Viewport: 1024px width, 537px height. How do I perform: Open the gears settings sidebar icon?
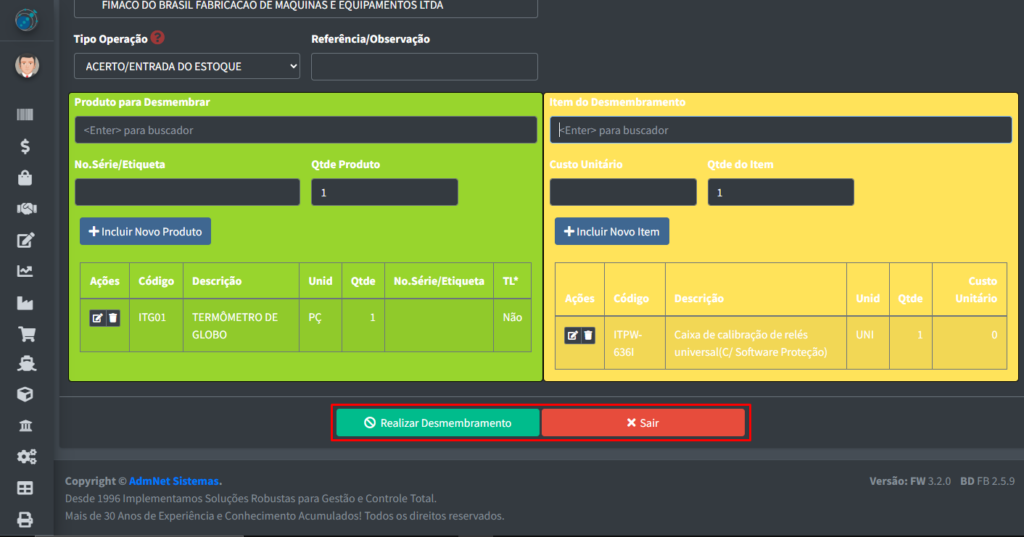[25, 457]
